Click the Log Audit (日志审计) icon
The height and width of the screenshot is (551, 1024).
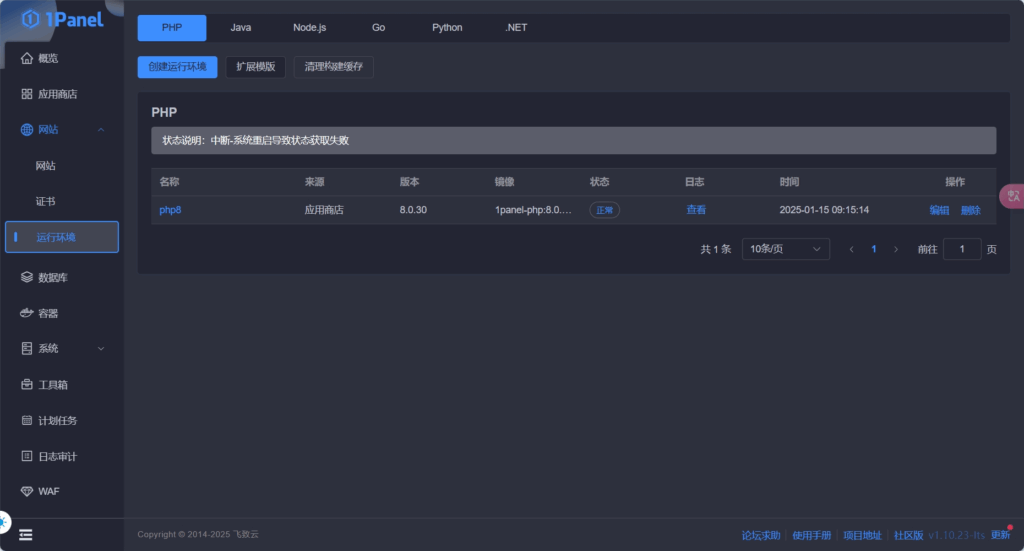[27, 456]
